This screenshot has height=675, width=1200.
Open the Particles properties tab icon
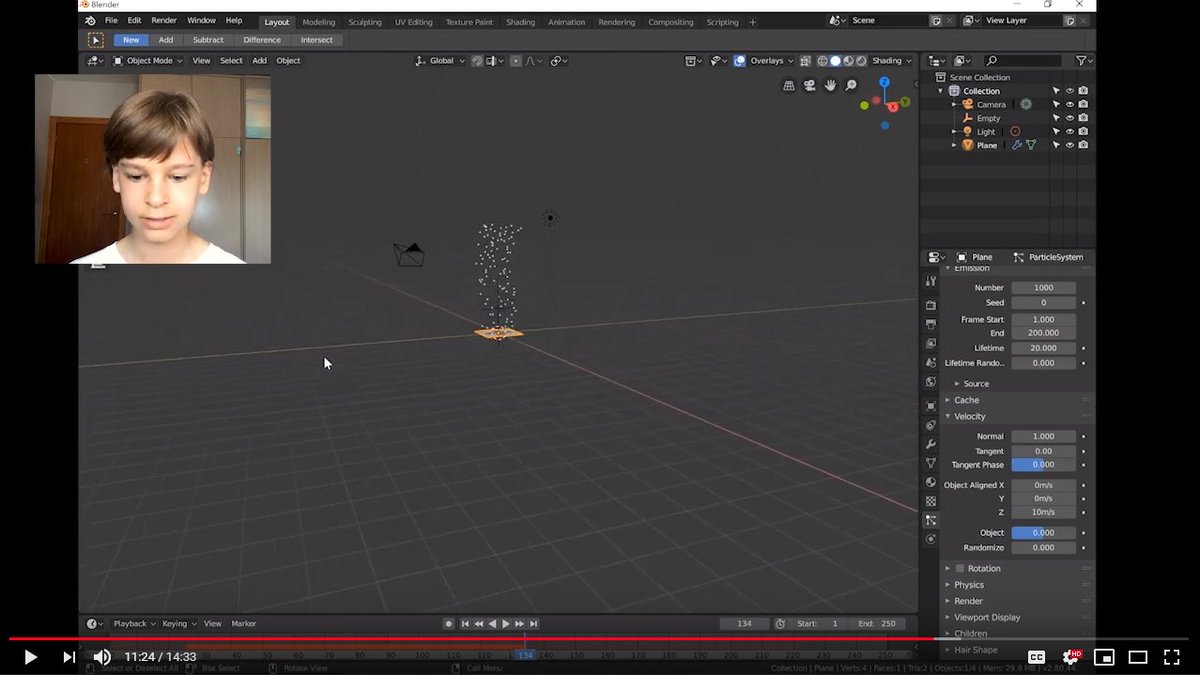click(931, 520)
